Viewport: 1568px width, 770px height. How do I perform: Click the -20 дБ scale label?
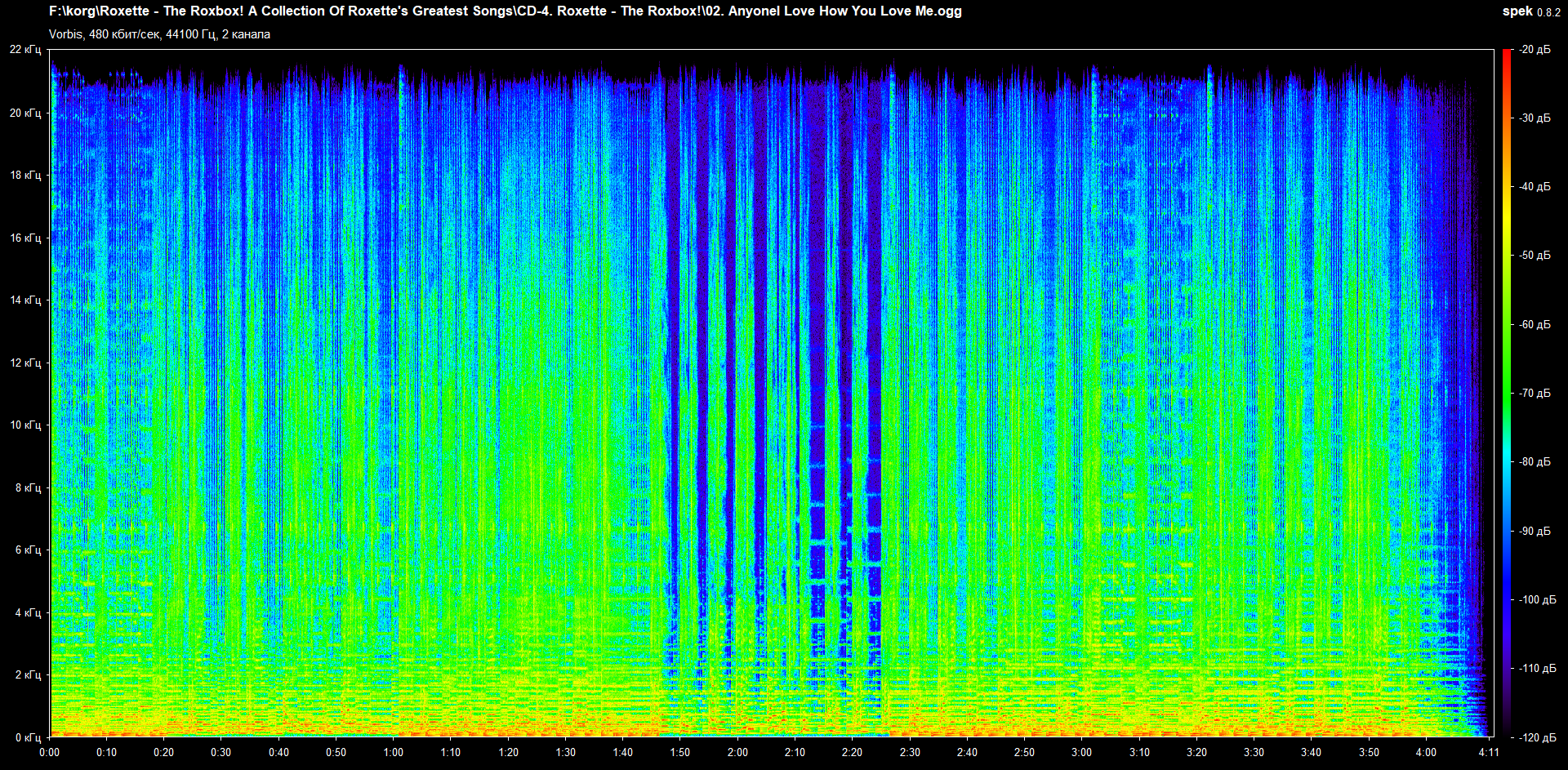pos(1535,50)
